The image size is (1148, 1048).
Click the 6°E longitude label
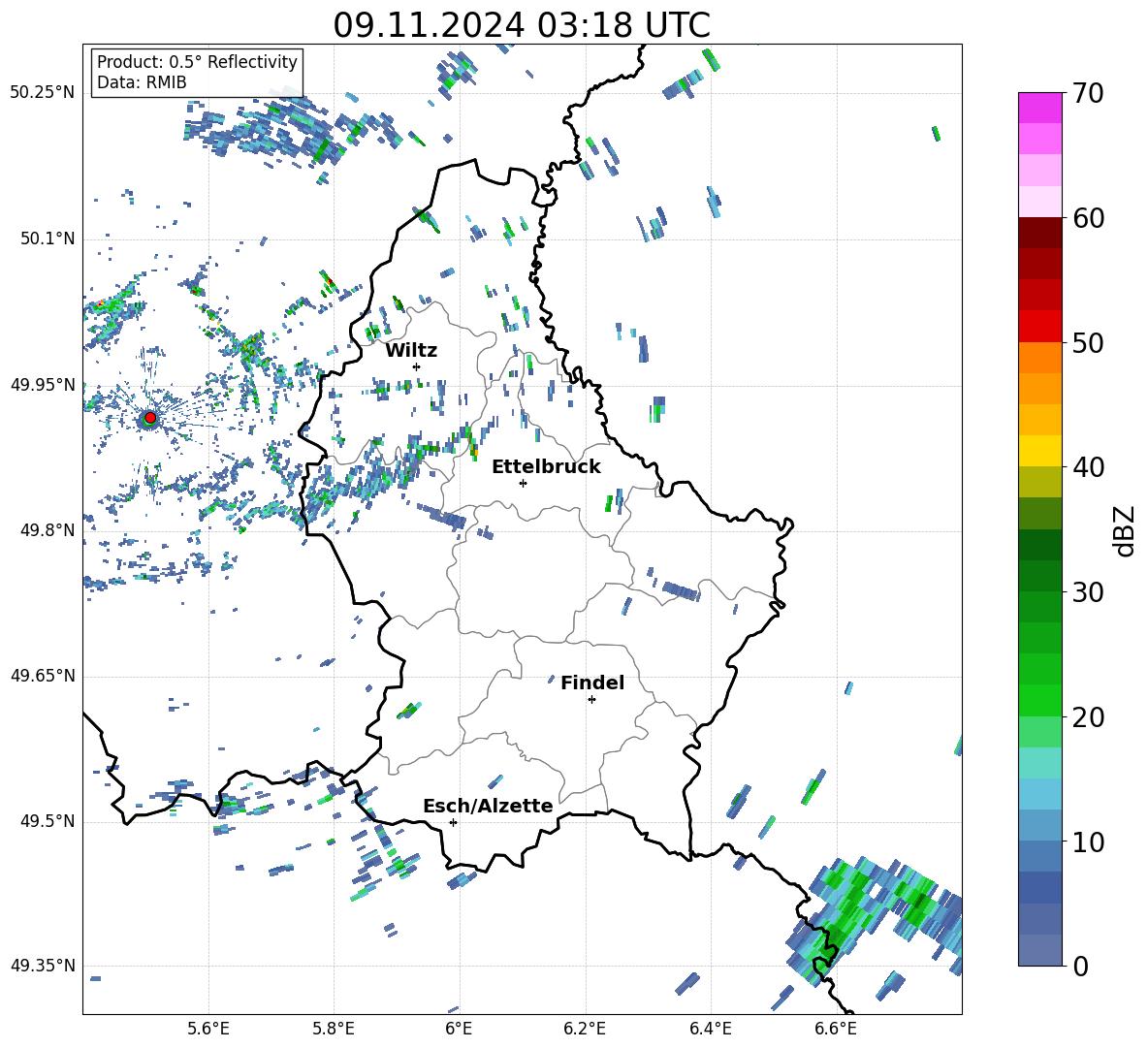459,1030
